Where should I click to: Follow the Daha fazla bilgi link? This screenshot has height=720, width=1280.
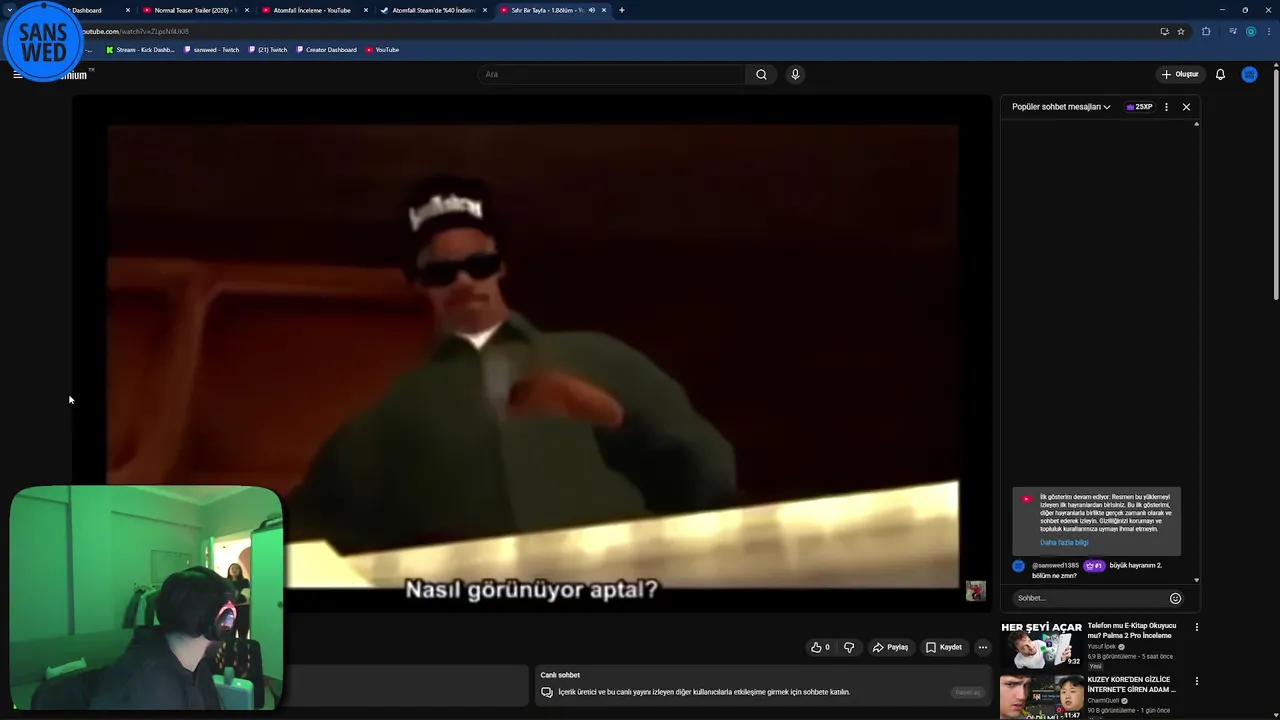1064,542
